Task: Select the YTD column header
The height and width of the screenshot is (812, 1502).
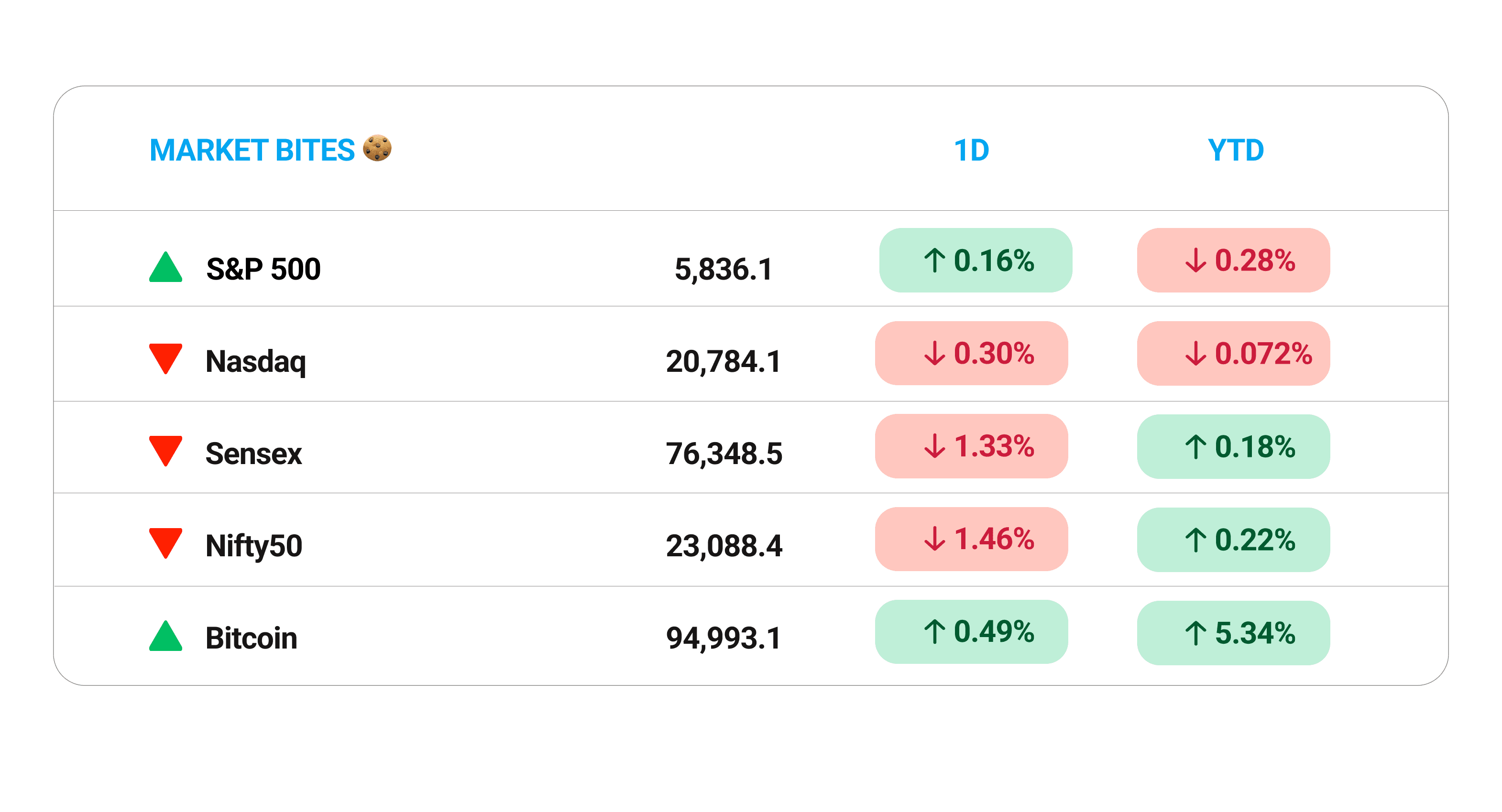Action: point(1235,151)
